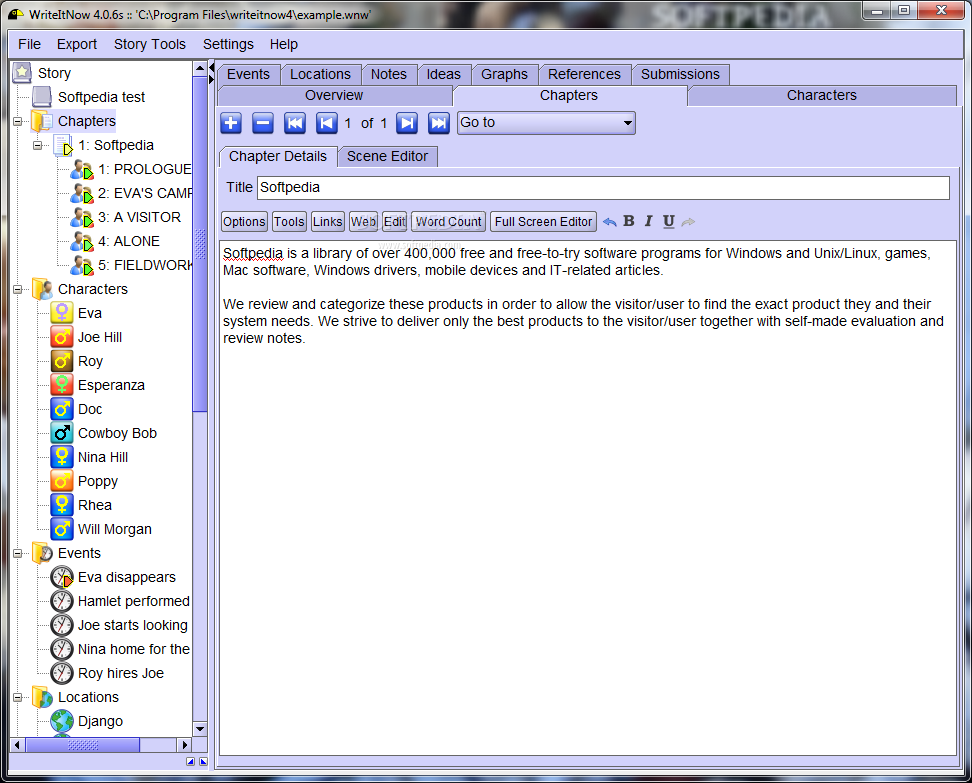Go to next chapter arrow button
Image resolution: width=972 pixels, height=783 pixels.
coord(407,123)
